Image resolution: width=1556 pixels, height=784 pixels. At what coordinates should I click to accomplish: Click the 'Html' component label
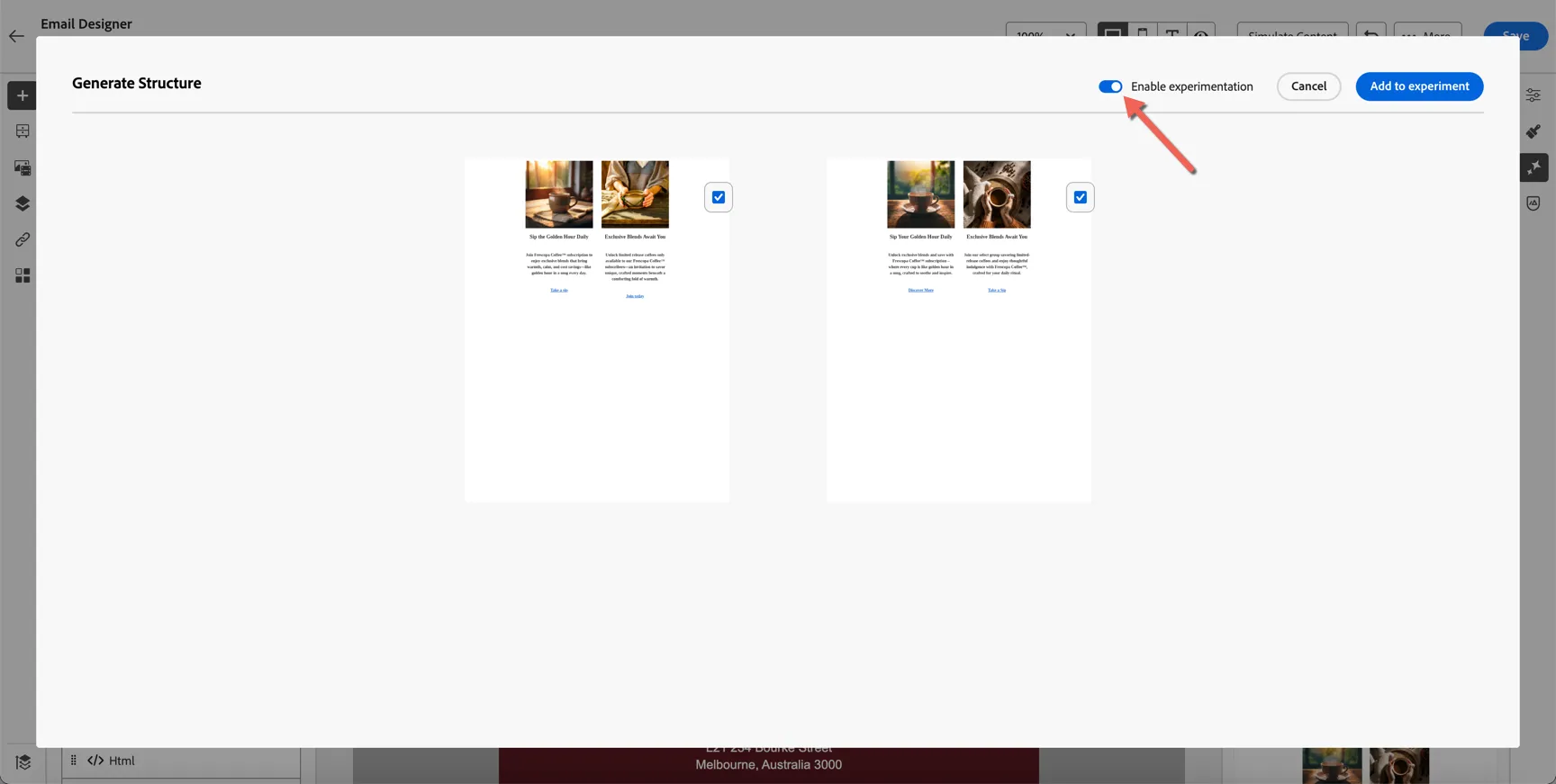(122, 761)
